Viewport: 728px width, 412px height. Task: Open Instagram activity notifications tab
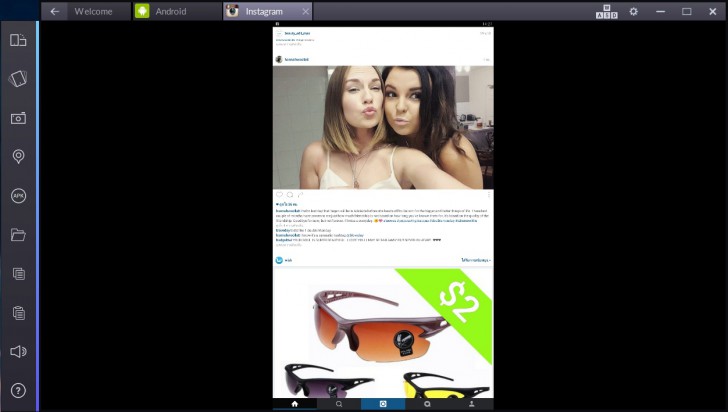coord(427,404)
